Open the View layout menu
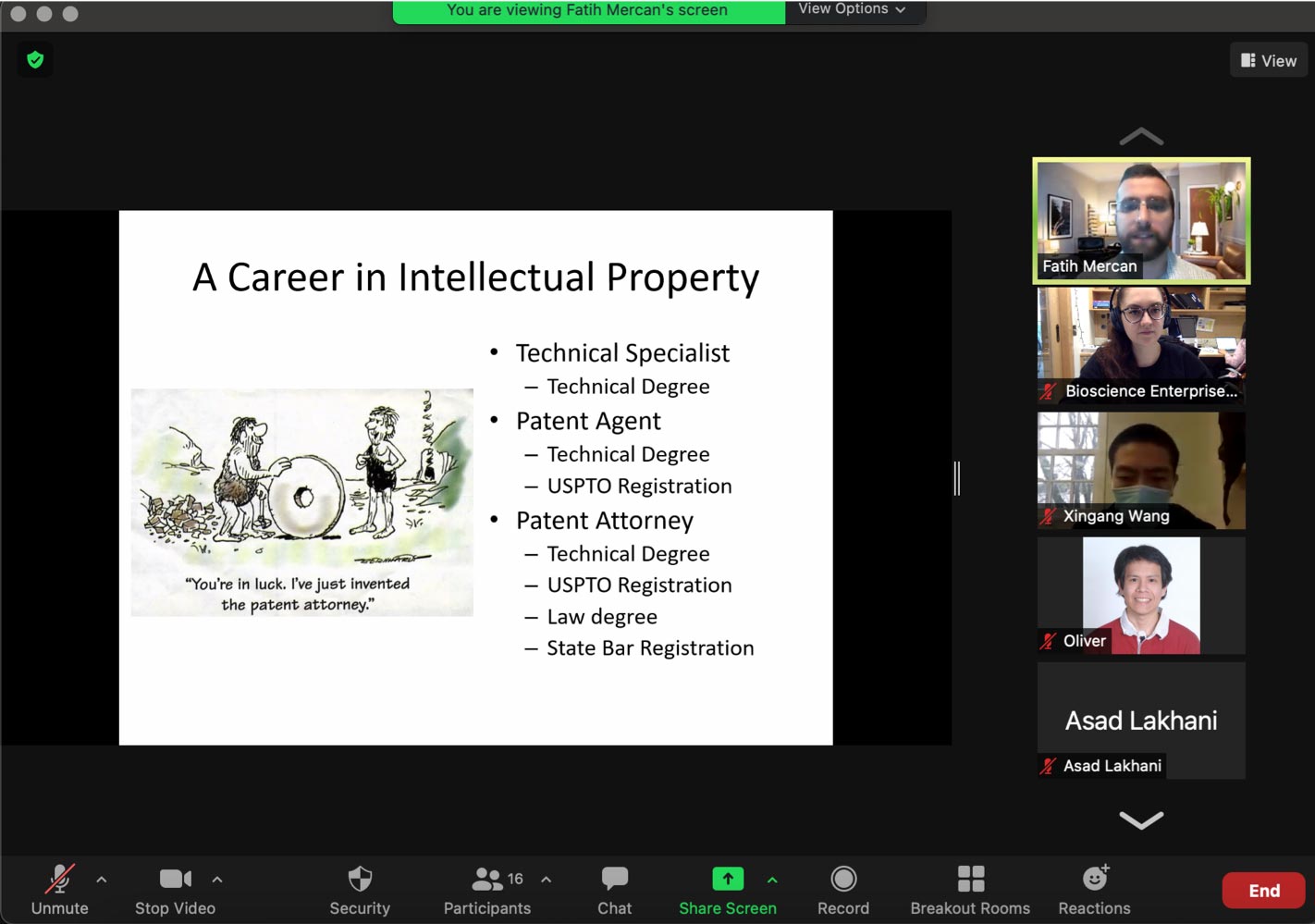This screenshot has height=924, width=1315. coord(1269,60)
